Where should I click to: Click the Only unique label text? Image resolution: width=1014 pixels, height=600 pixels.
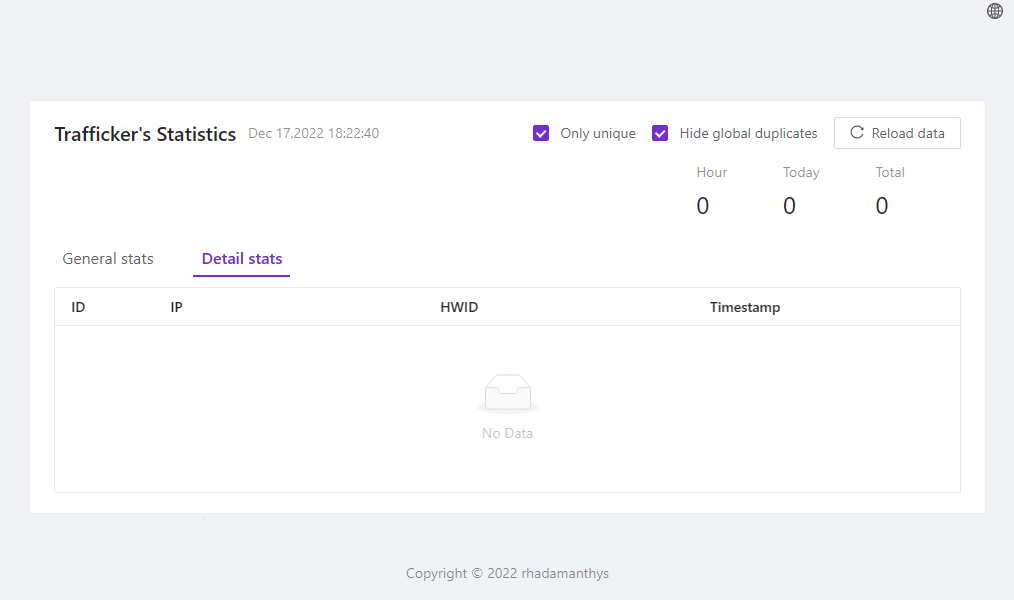[x=598, y=133]
